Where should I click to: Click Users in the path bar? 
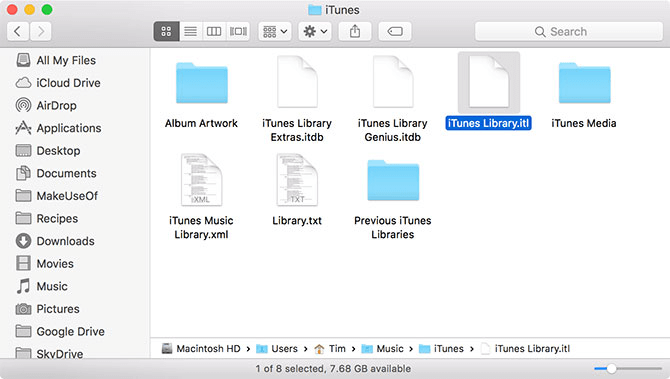pos(277,349)
